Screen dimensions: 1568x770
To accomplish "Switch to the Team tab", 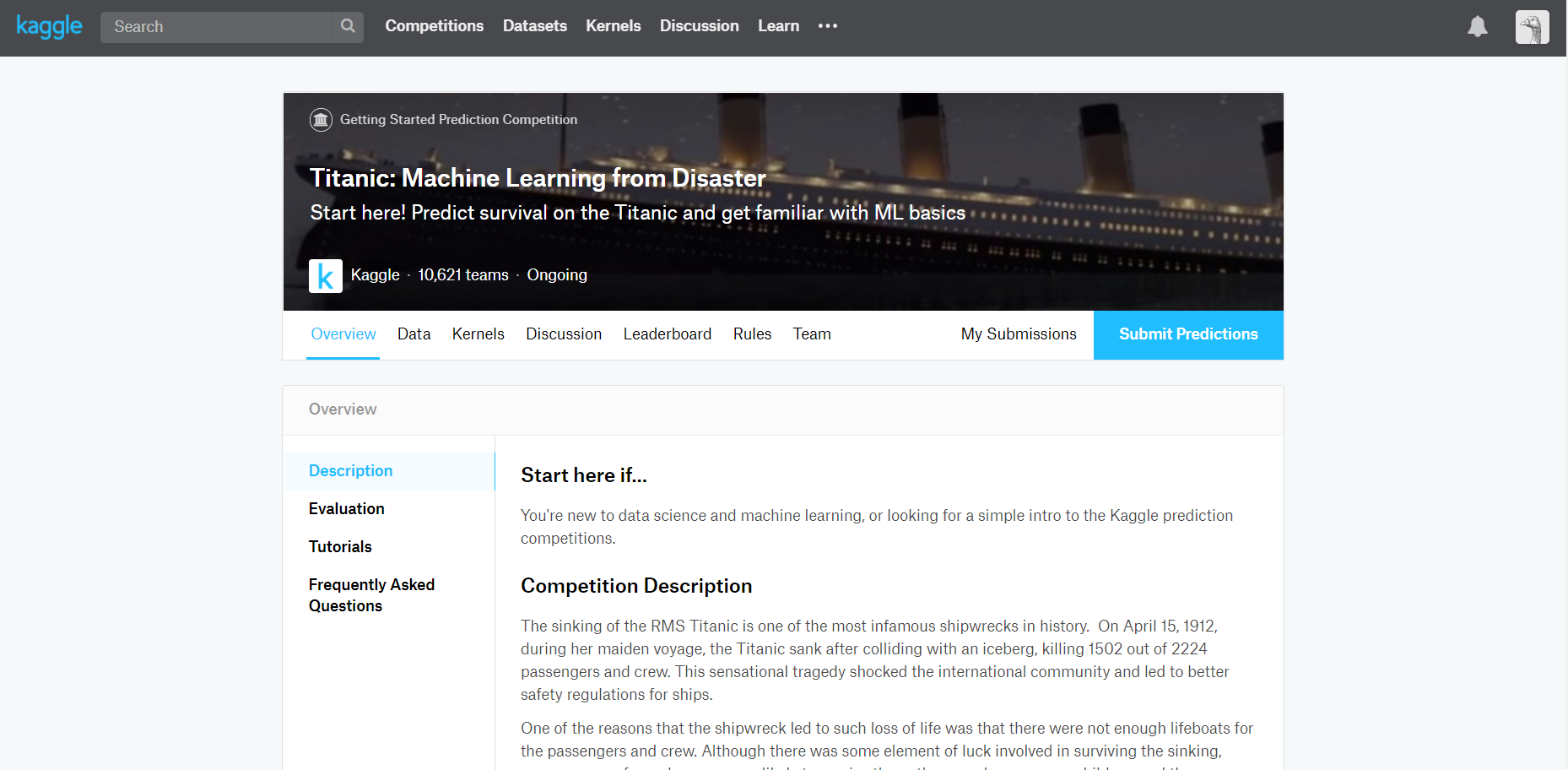I will tap(811, 334).
